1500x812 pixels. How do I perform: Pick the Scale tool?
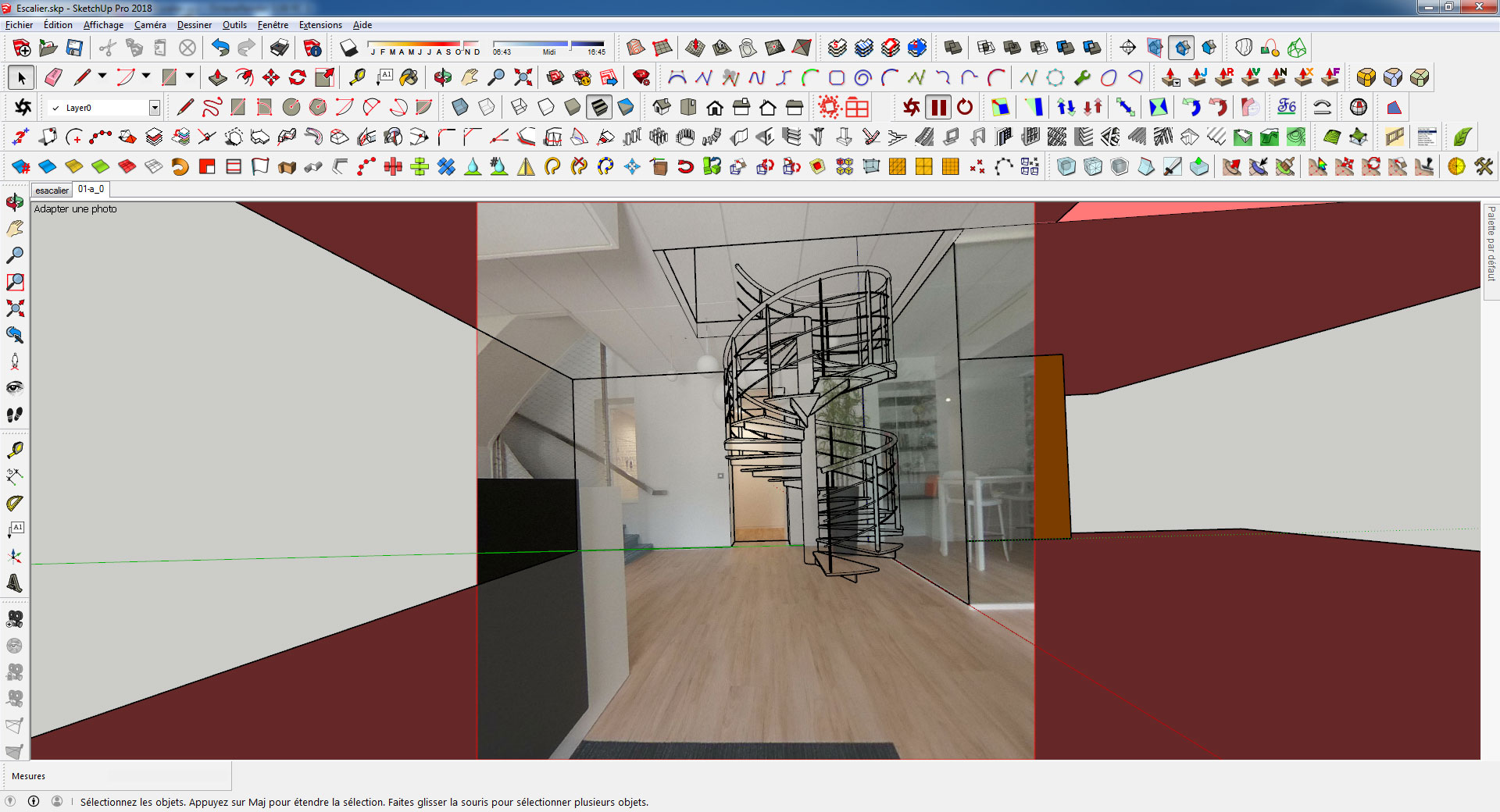point(324,77)
